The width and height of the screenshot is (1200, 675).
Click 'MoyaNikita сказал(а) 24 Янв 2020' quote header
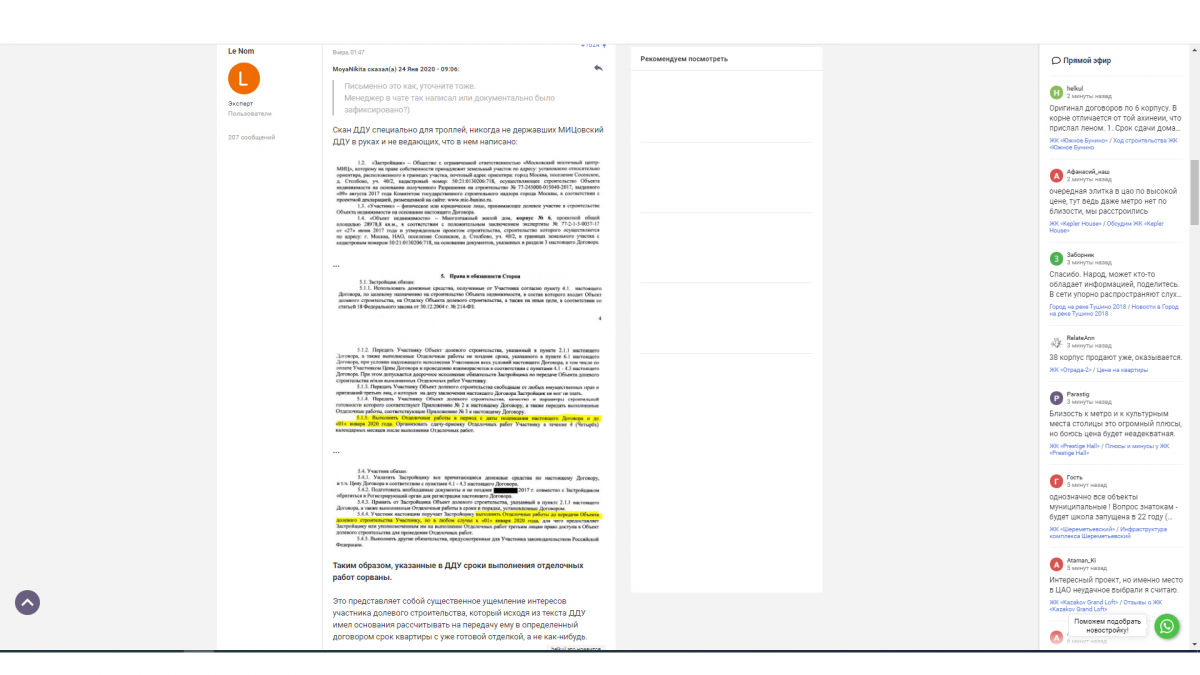[x=396, y=69]
